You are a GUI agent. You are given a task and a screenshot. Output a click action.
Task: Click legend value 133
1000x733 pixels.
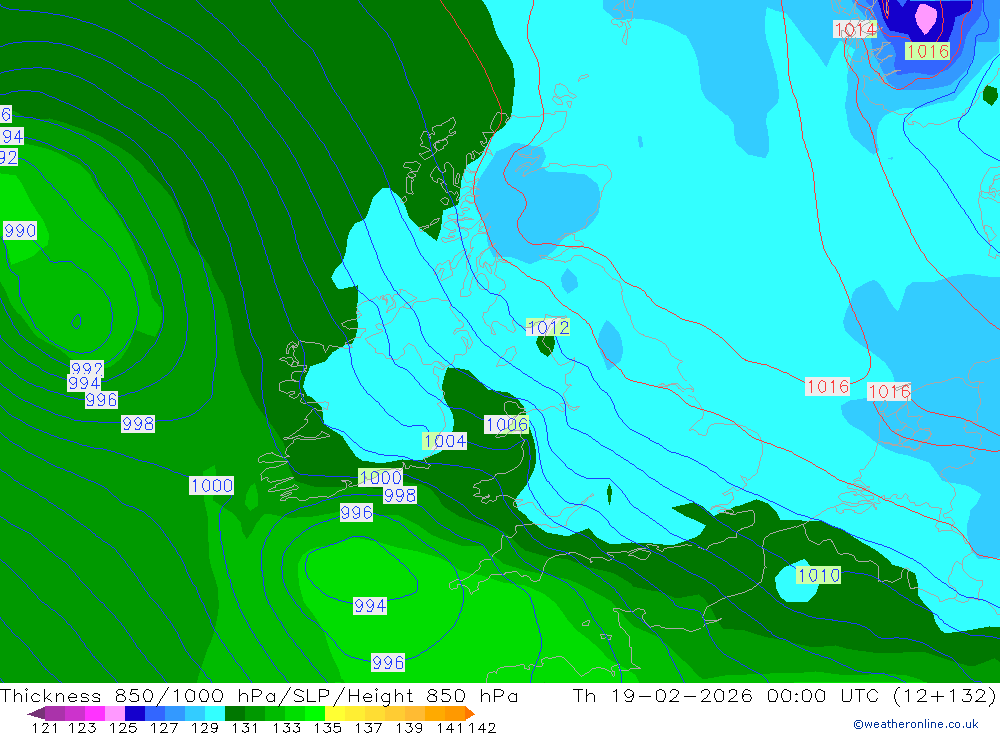tap(286, 728)
